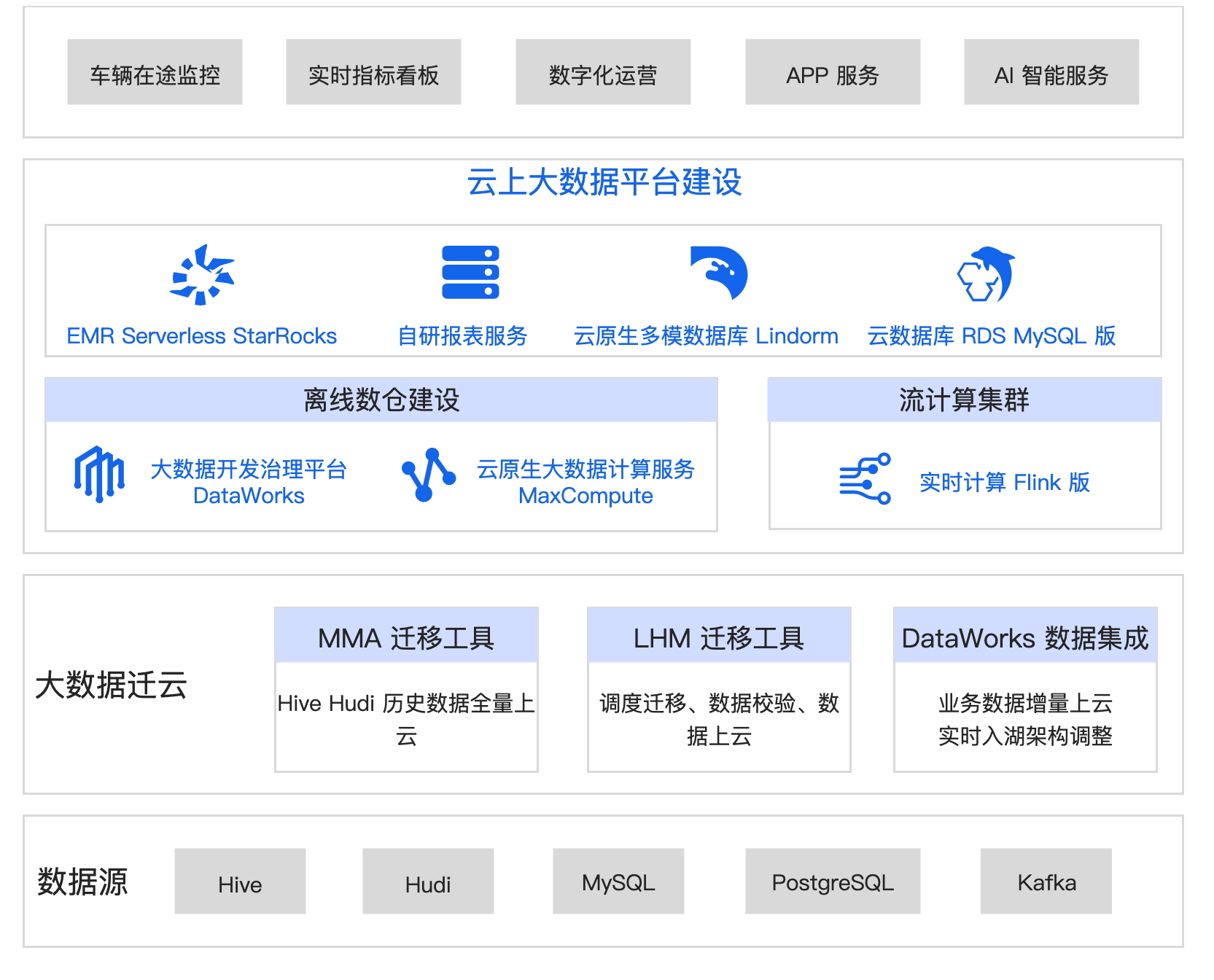This screenshot has width=1214, height=980.
Task: Click the 离线数仓建设 header
Action: coord(381,400)
